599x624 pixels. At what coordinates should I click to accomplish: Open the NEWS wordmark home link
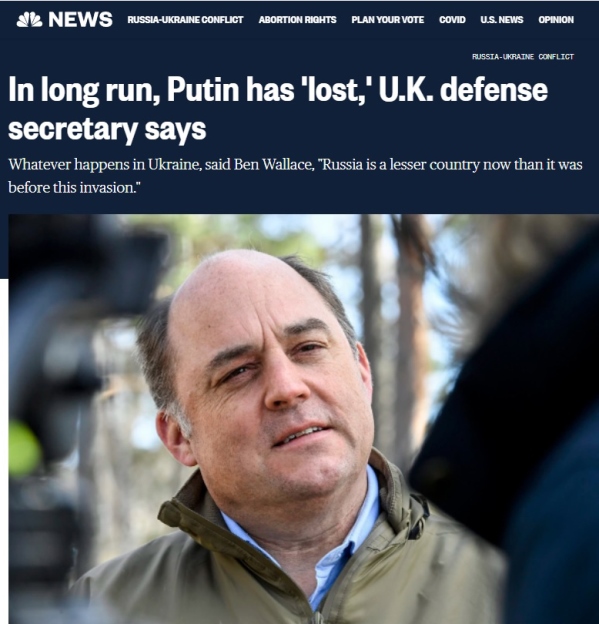80,20
